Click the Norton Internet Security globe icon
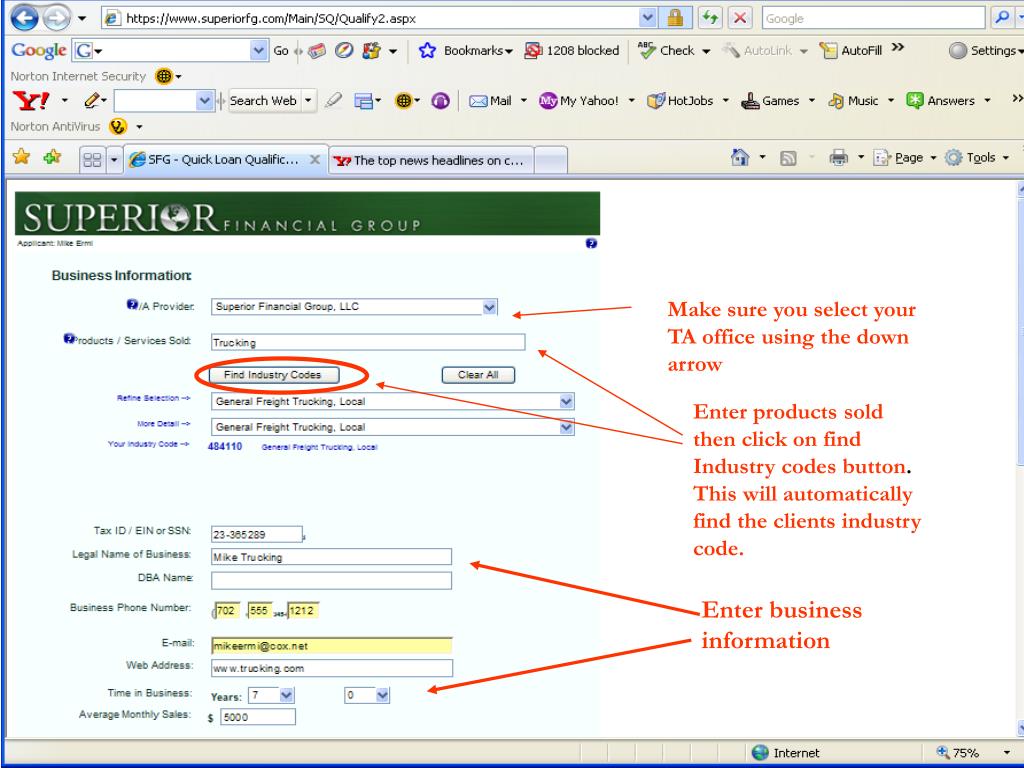The image size is (1024, 768). pos(163,76)
